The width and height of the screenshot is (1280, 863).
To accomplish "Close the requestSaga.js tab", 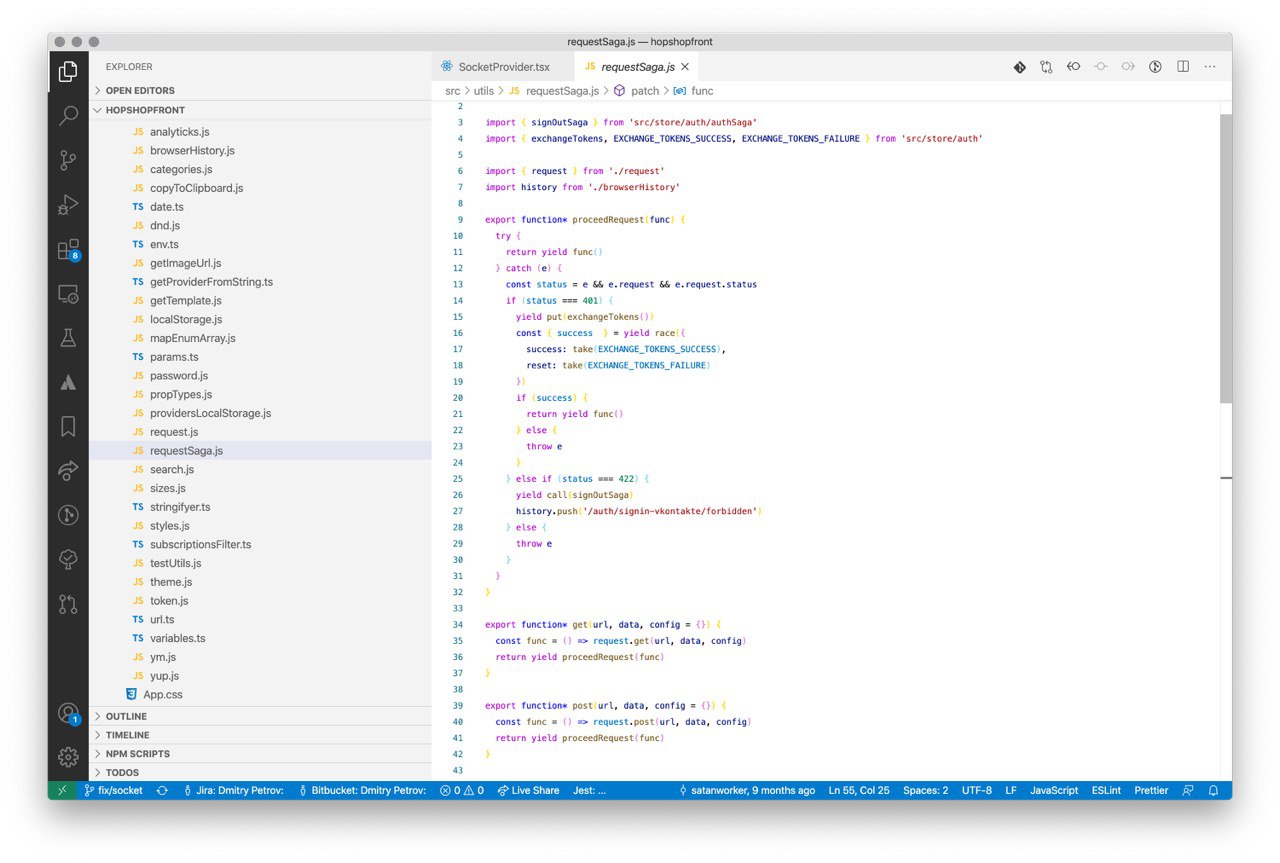I will [x=686, y=67].
